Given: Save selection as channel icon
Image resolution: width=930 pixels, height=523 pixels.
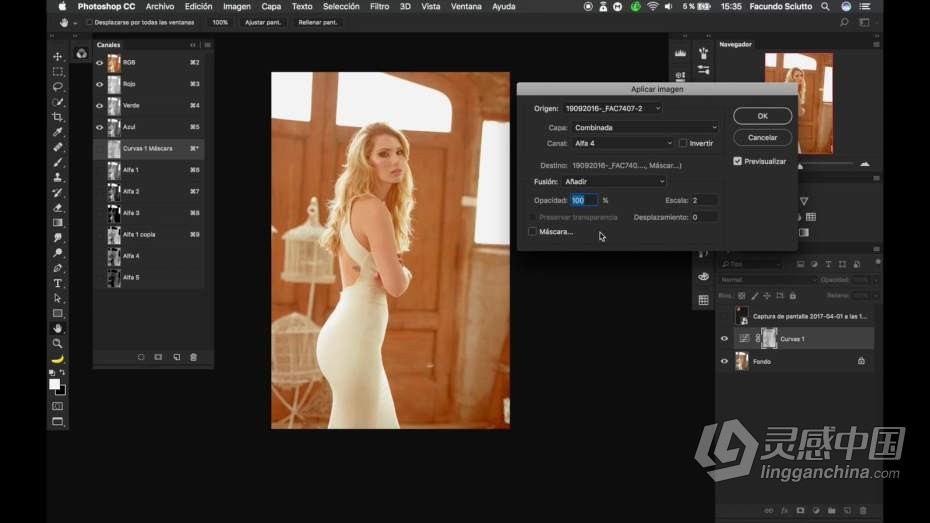Looking at the screenshot, I should tap(158, 357).
